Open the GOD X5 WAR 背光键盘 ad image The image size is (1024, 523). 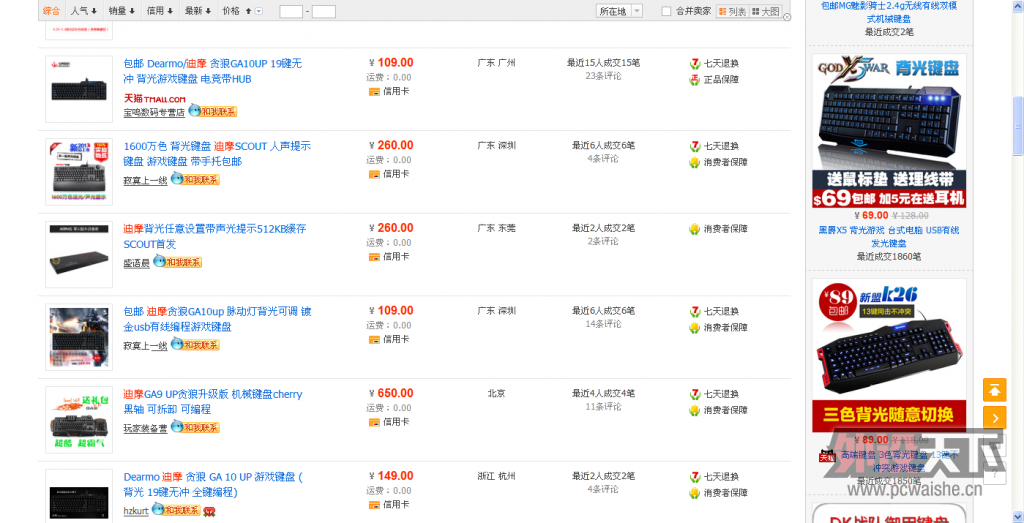pyautogui.click(x=889, y=131)
